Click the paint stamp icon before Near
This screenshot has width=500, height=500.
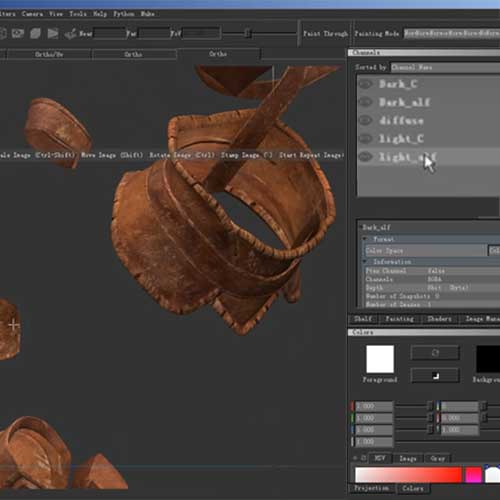pyautogui.click(x=70, y=34)
